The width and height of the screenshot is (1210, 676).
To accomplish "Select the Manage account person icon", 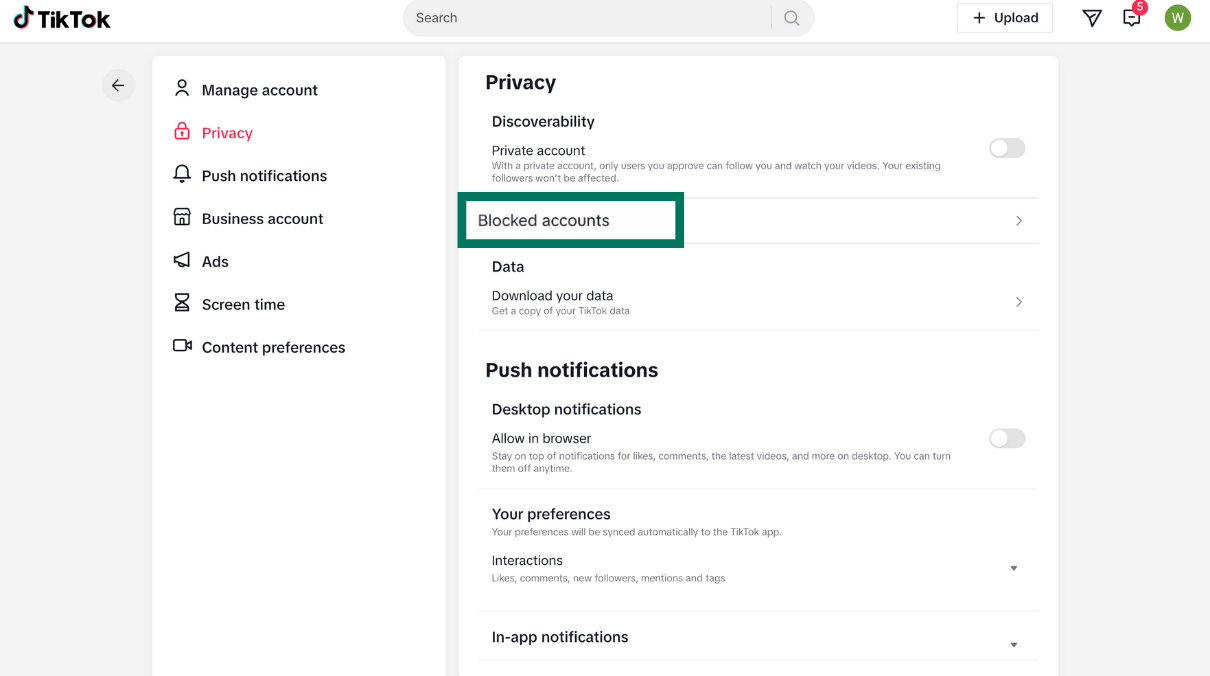I will click(x=181, y=88).
